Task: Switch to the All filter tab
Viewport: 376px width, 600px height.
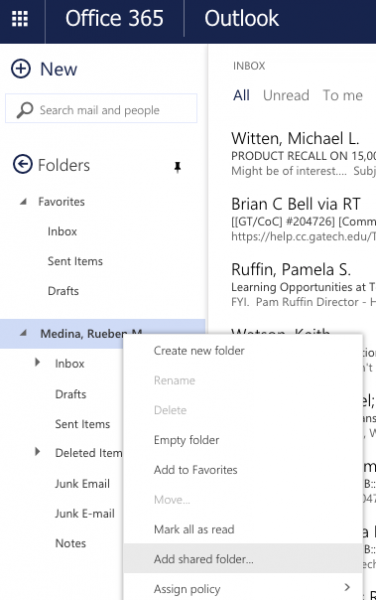Action: pyautogui.click(x=241, y=95)
